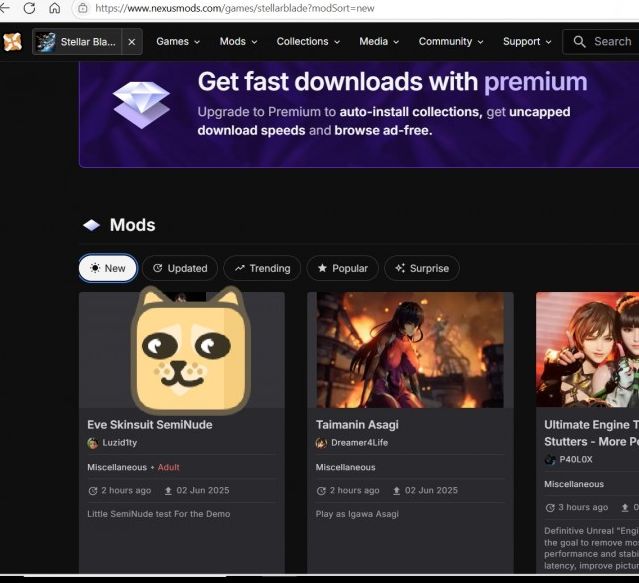639x583 pixels.
Task: Click upload date icon on Taimanin Asagi card
Action: pyautogui.click(x=396, y=491)
